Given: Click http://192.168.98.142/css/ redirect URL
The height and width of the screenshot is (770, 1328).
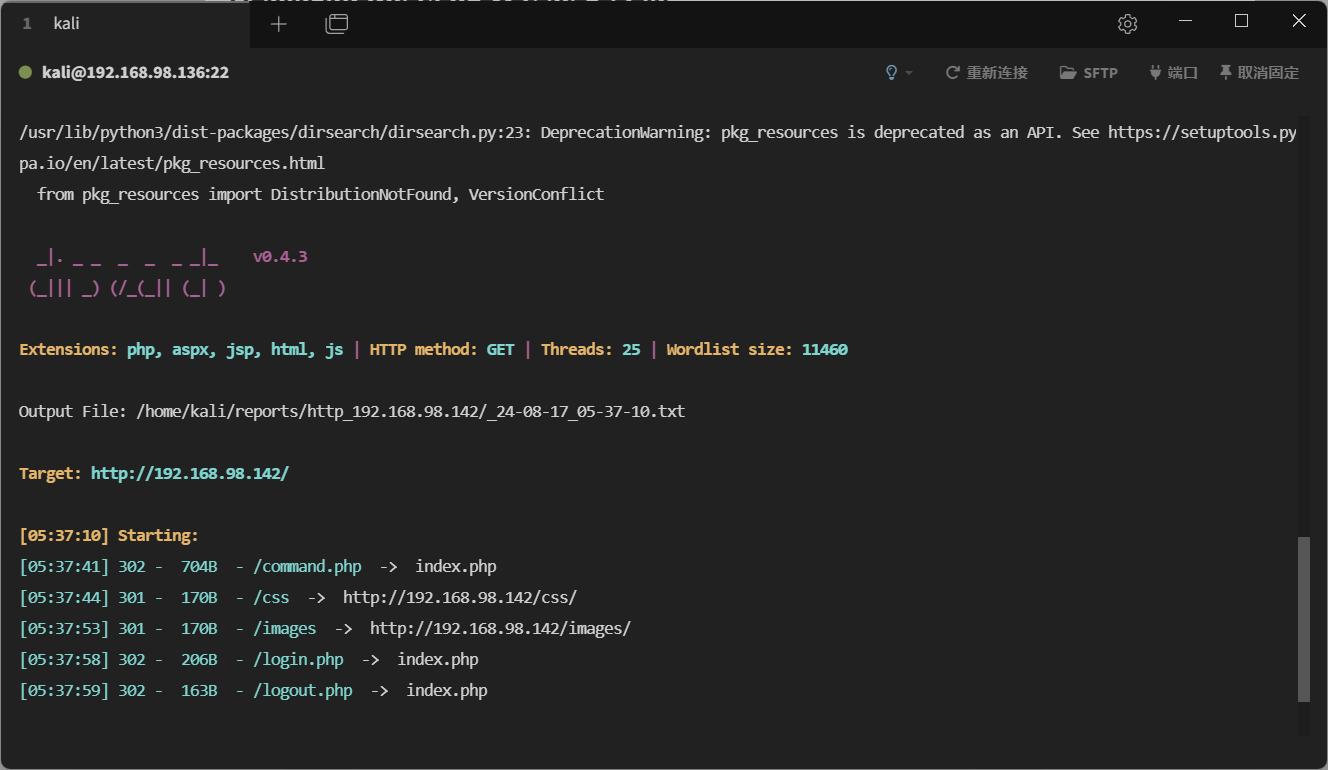Looking at the screenshot, I should pos(460,598).
